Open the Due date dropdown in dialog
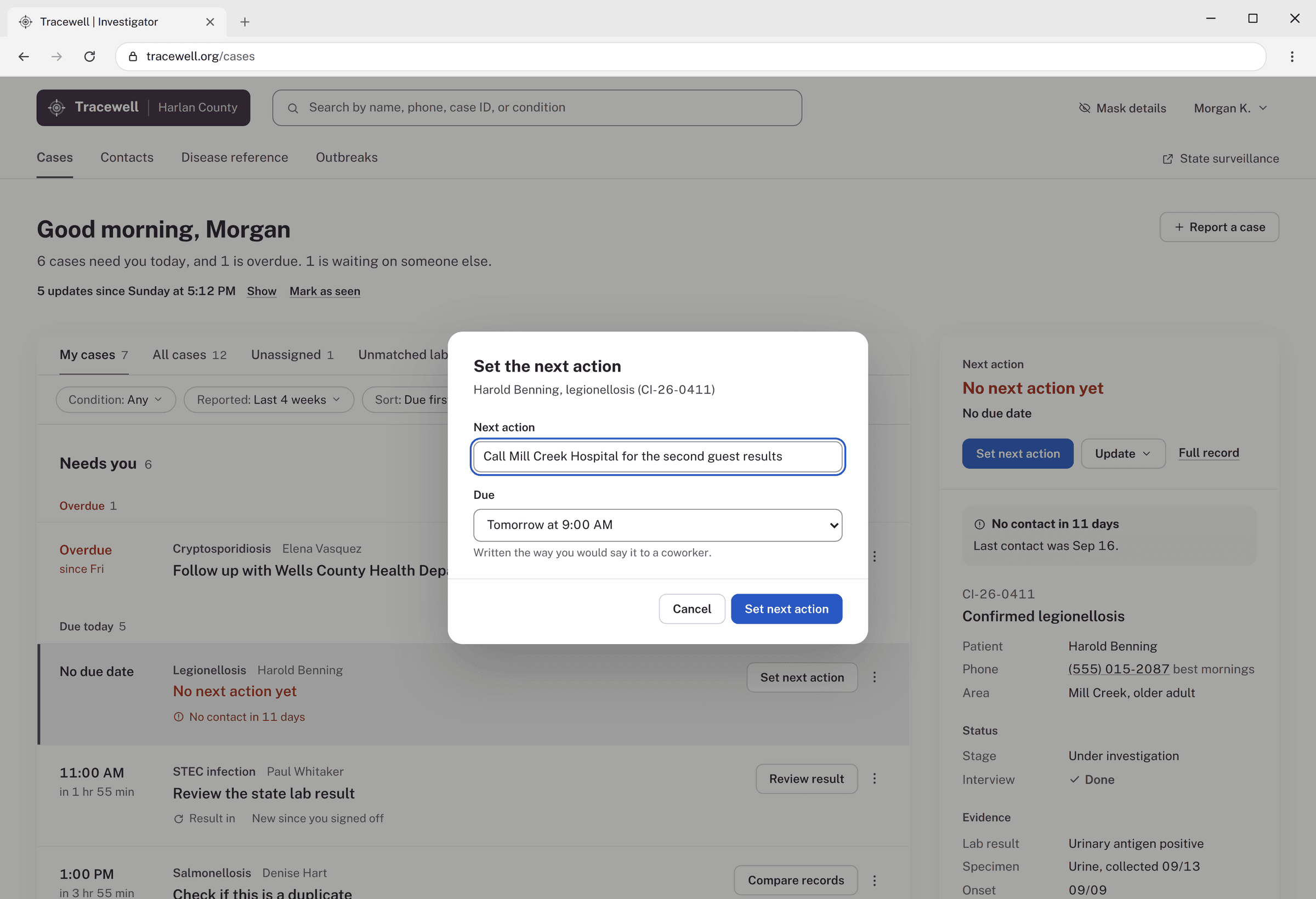 tap(657, 525)
